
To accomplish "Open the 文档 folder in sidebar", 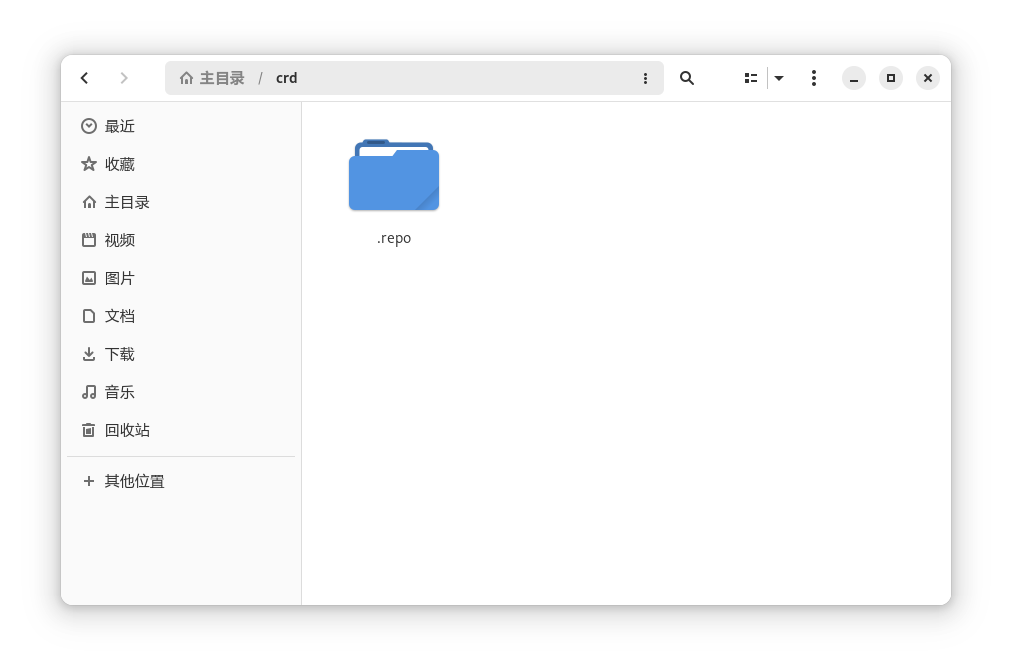I will tap(181, 316).
